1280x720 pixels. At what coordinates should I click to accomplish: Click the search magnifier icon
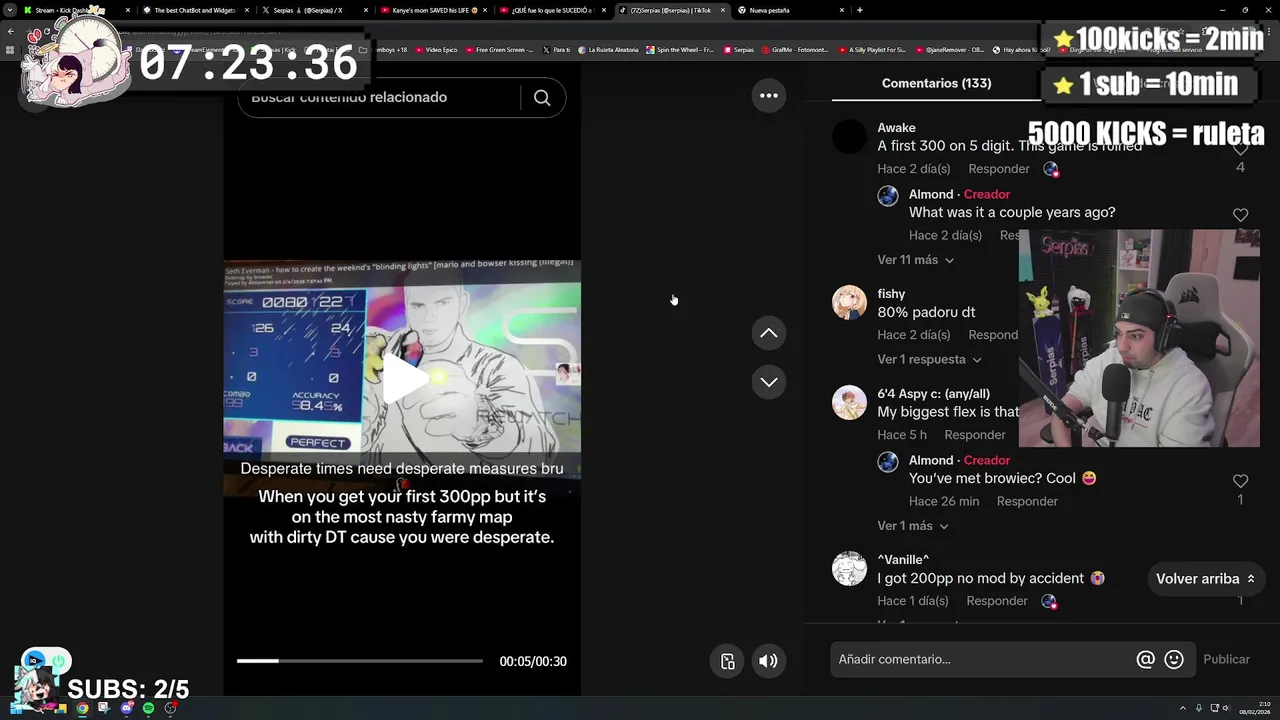point(542,98)
